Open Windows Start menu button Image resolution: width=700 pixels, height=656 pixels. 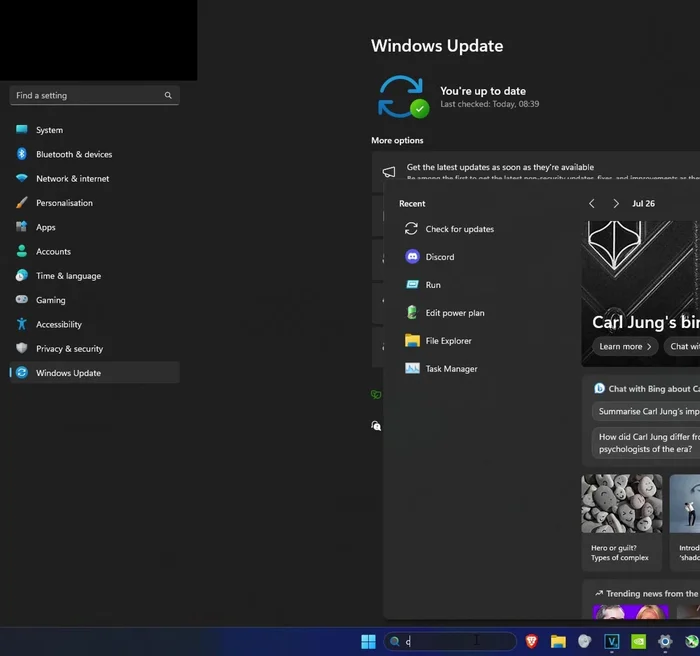tap(368, 642)
